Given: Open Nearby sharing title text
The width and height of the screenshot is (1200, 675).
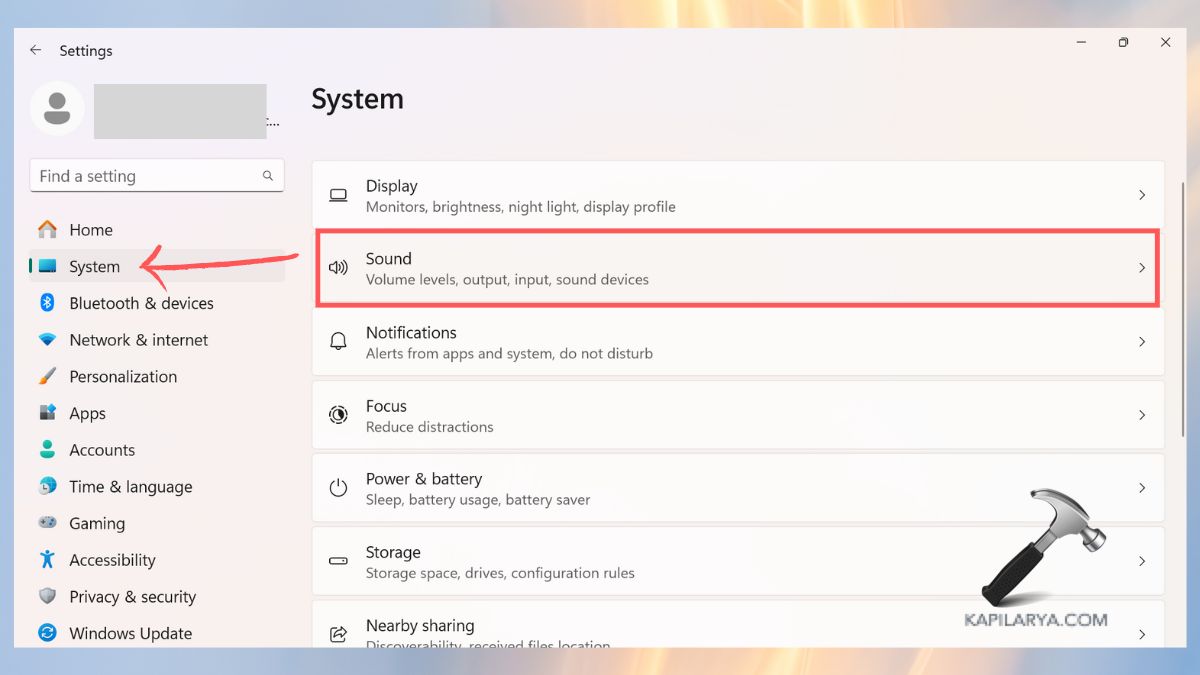Looking at the screenshot, I should coord(420,626).
